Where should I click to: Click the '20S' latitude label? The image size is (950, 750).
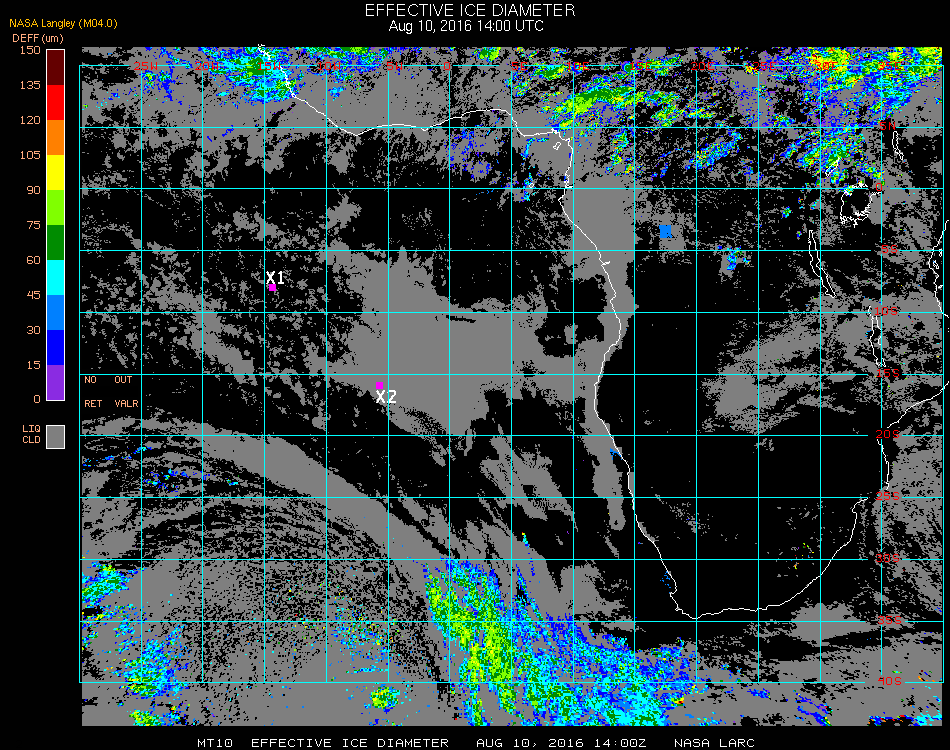(888, 435)
